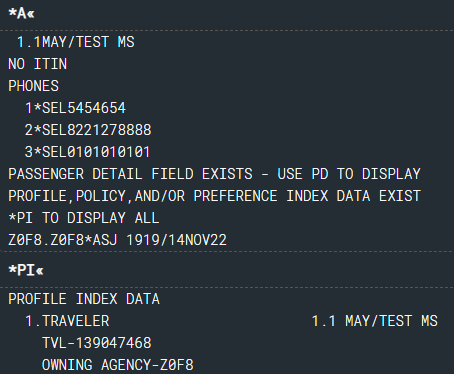Select passenger name 1.1MAY/TEST MS

pos(76,42)
